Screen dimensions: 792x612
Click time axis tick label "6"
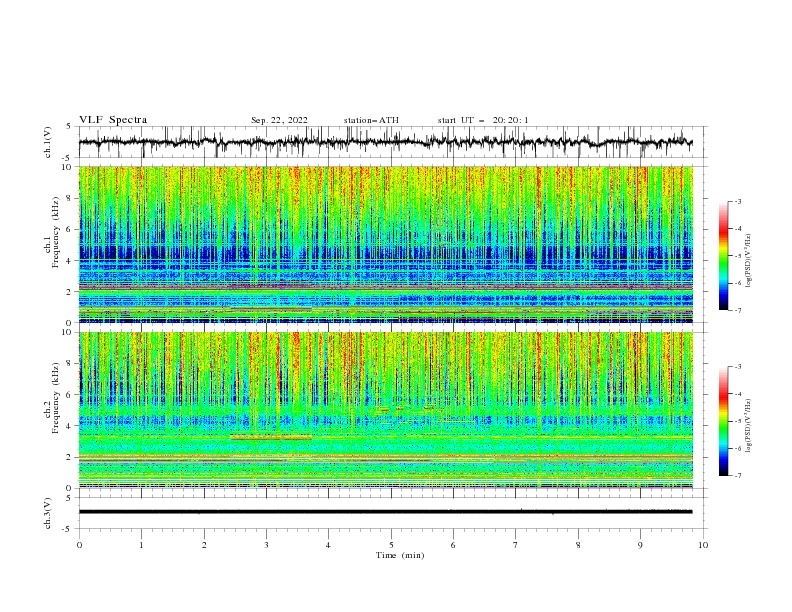pos(453,545)
